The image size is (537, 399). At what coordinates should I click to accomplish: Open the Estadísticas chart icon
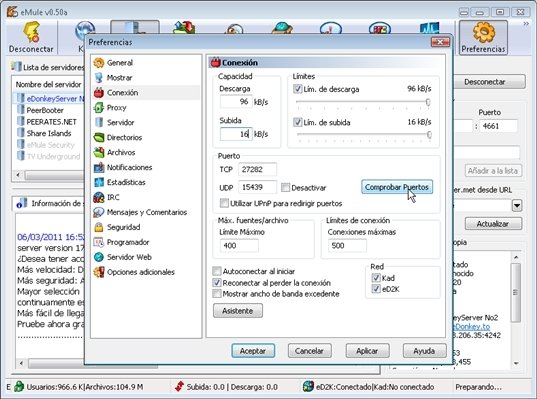point(99,182)
